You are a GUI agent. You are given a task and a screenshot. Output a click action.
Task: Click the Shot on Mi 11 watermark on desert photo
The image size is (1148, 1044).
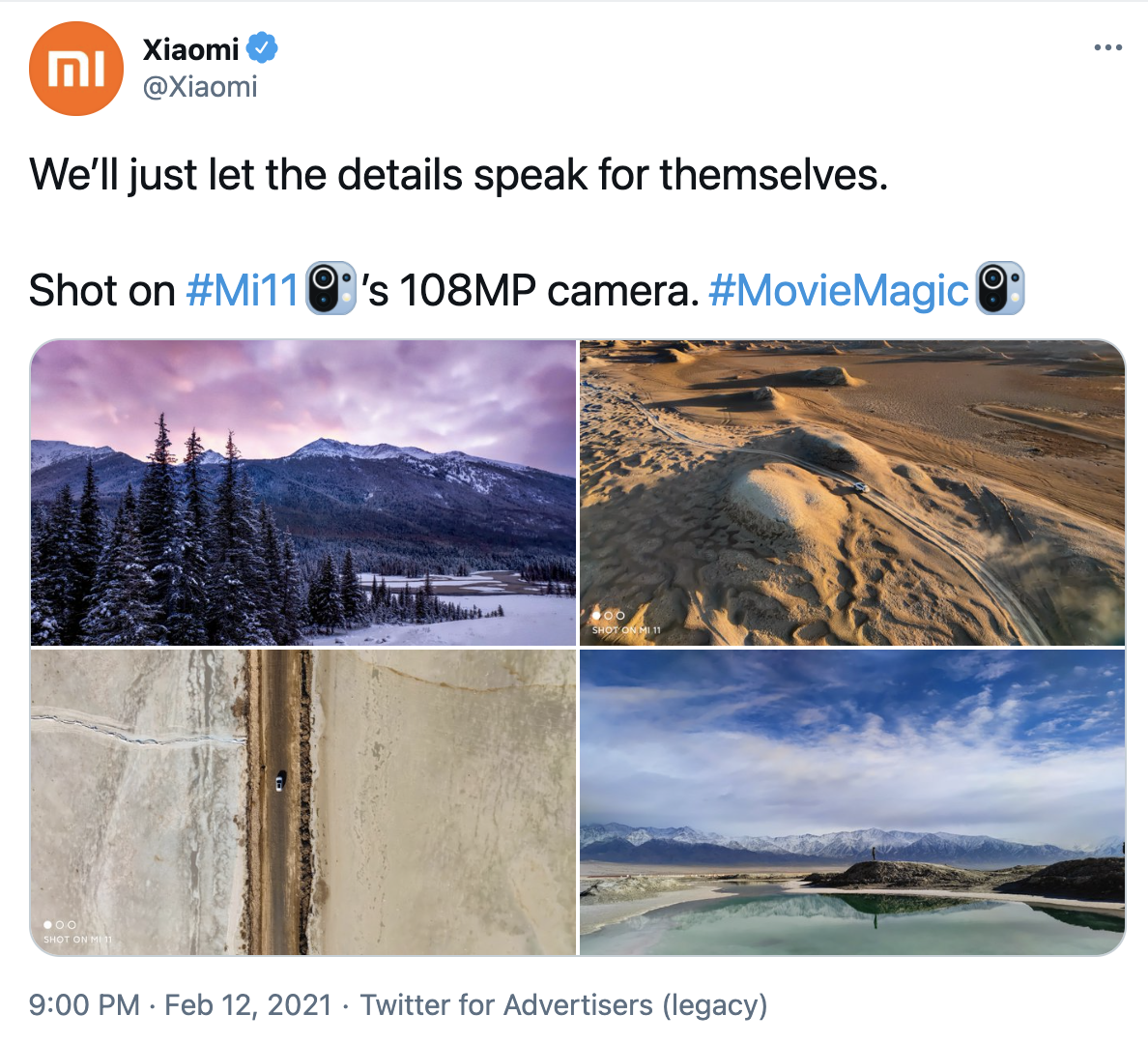click(x=626, y=630)
